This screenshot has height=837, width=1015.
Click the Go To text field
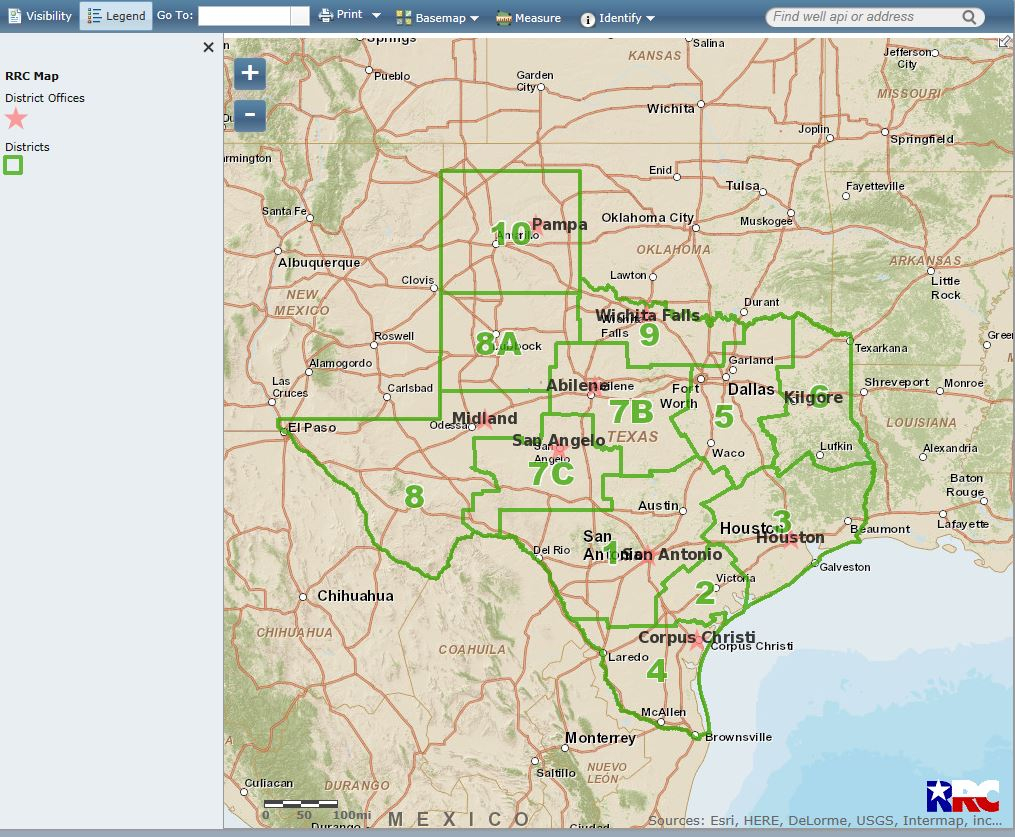pos(244,16)
